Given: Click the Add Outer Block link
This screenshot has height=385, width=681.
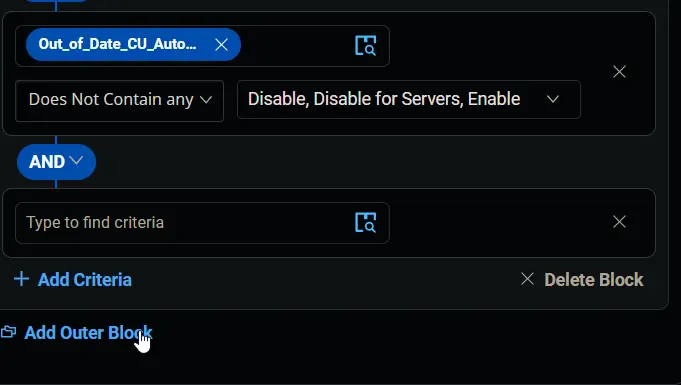Looking at the screenshot, I should [88, 333].
